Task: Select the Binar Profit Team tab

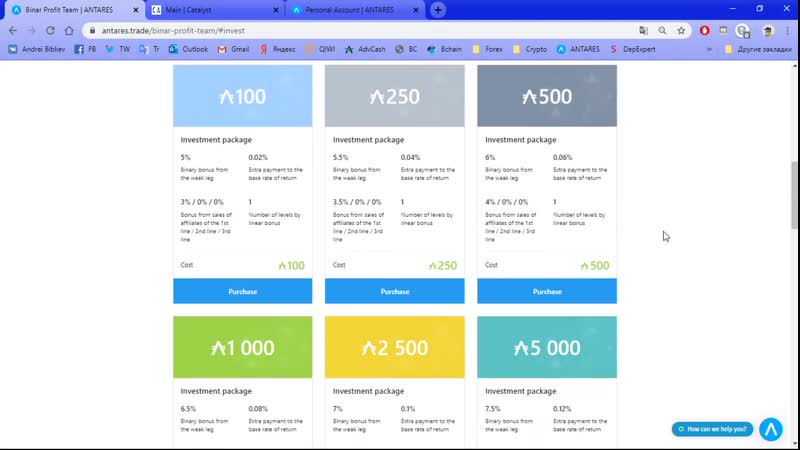Action: [x=74, y=10]
